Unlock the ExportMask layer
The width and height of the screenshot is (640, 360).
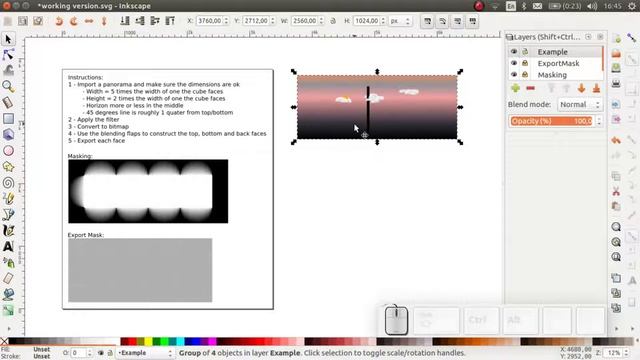tap(525, 63)
